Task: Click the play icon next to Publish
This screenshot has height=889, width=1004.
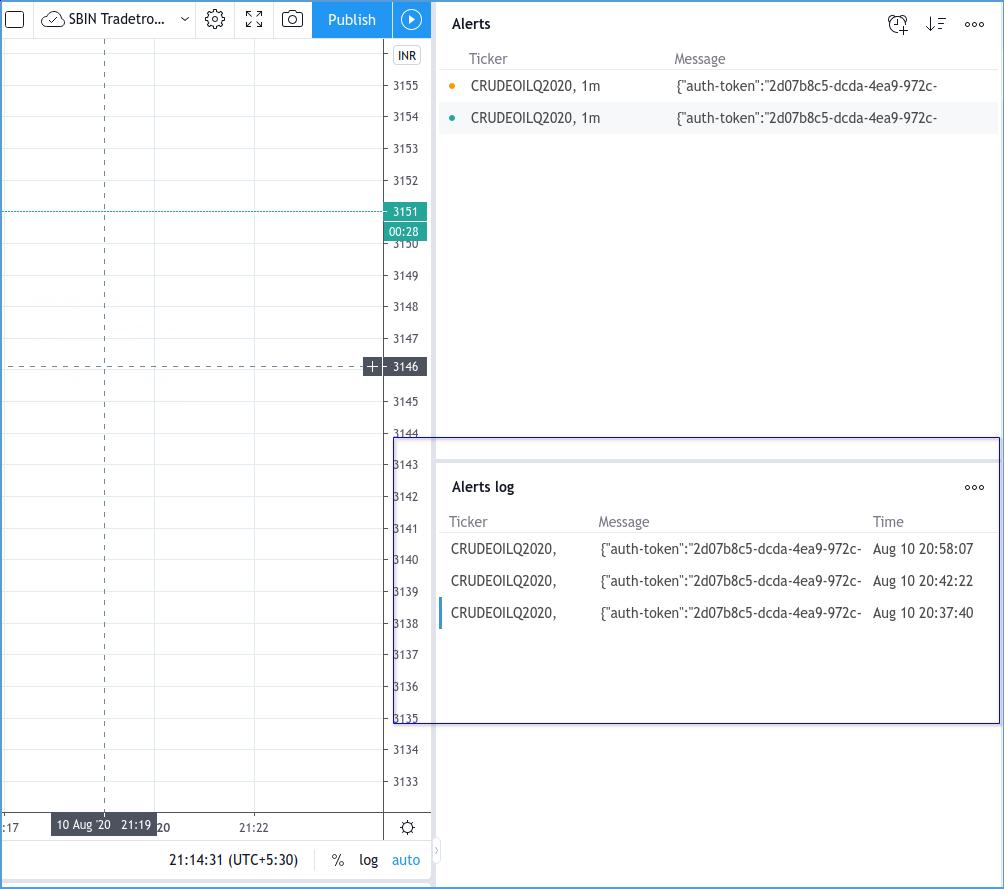Action: click(x=411, y=19)
